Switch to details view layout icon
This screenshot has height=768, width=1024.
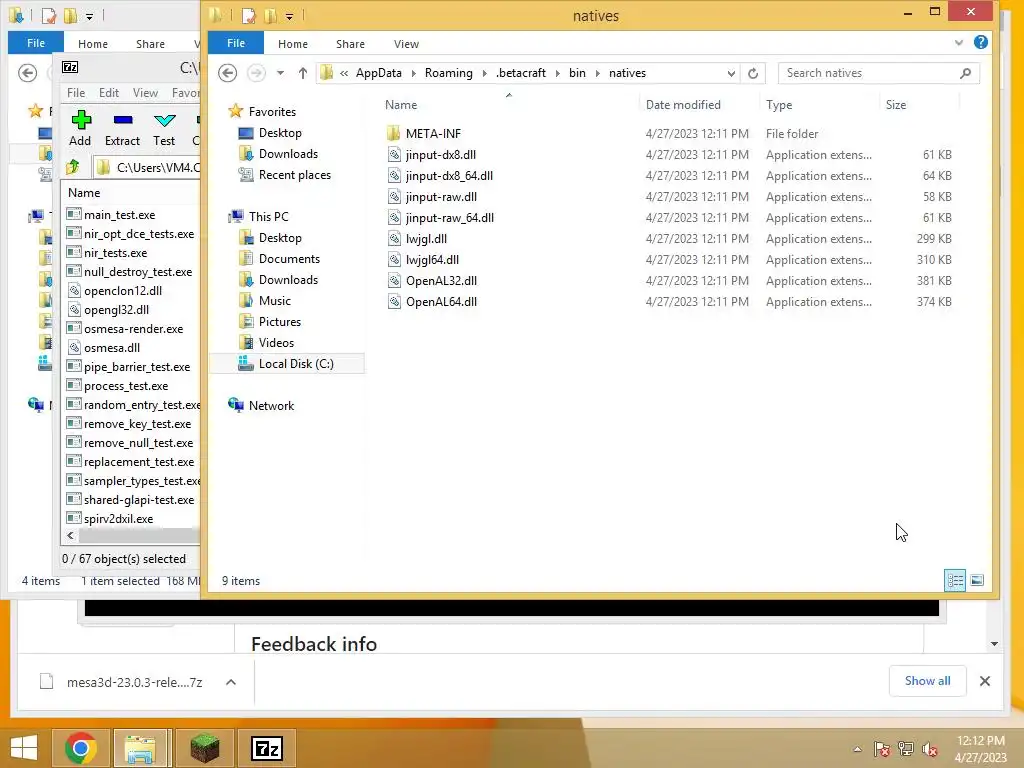point(955,580)
